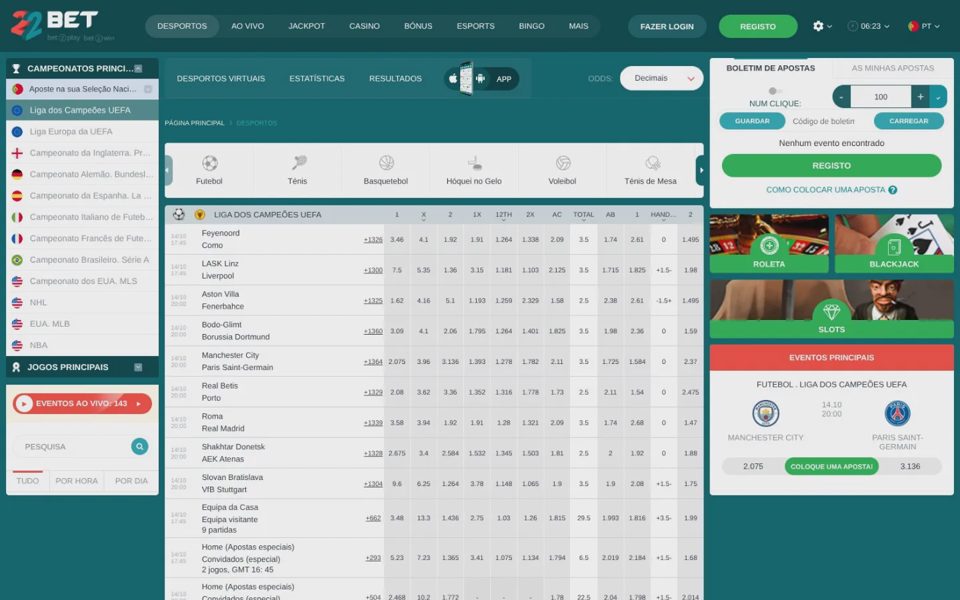Open the PT language dropdown
Viewport: 960px width, 600px height.
coord(923,26)
